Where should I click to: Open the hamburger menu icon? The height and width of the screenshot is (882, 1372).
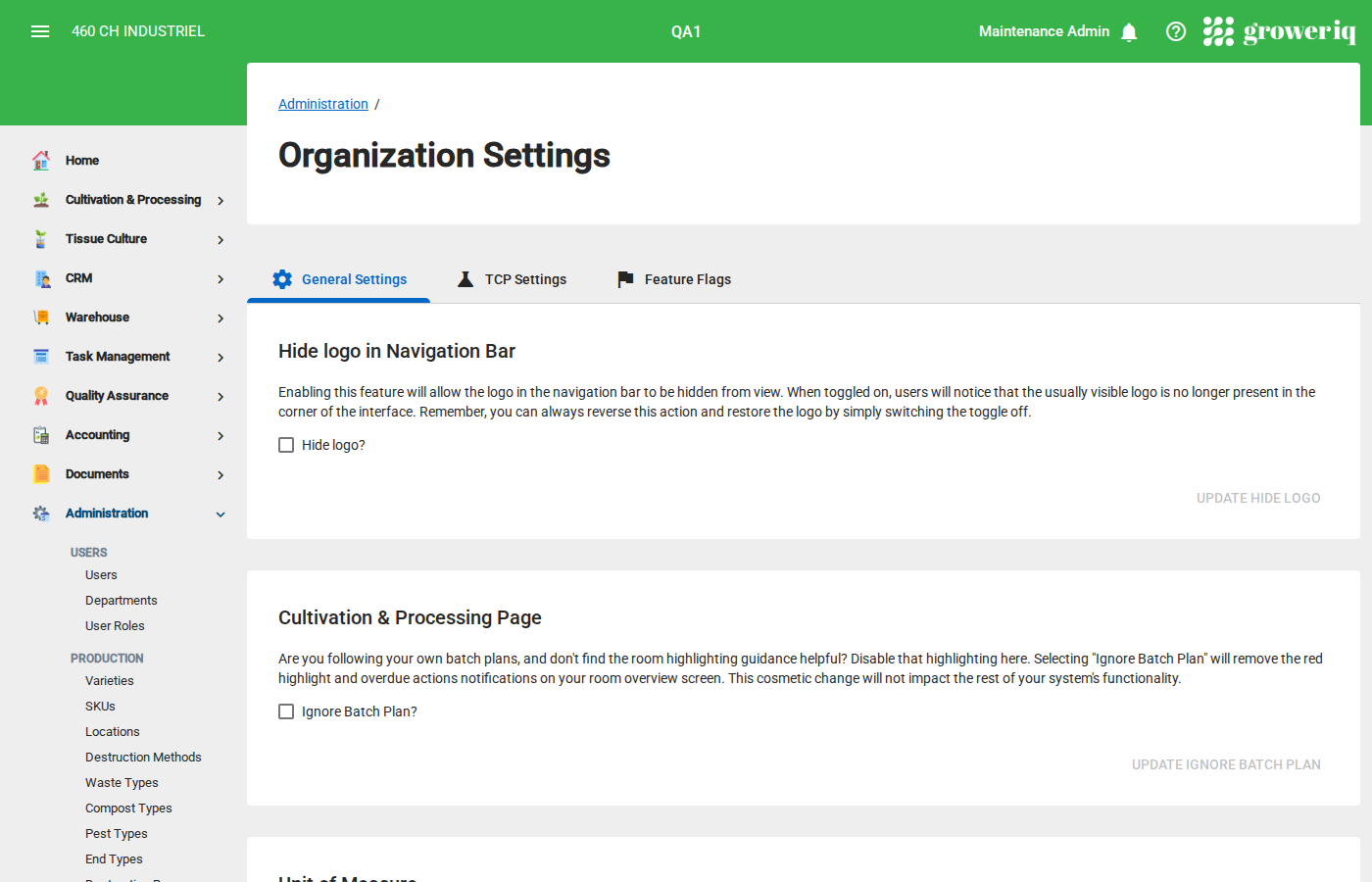coord(40,30)
